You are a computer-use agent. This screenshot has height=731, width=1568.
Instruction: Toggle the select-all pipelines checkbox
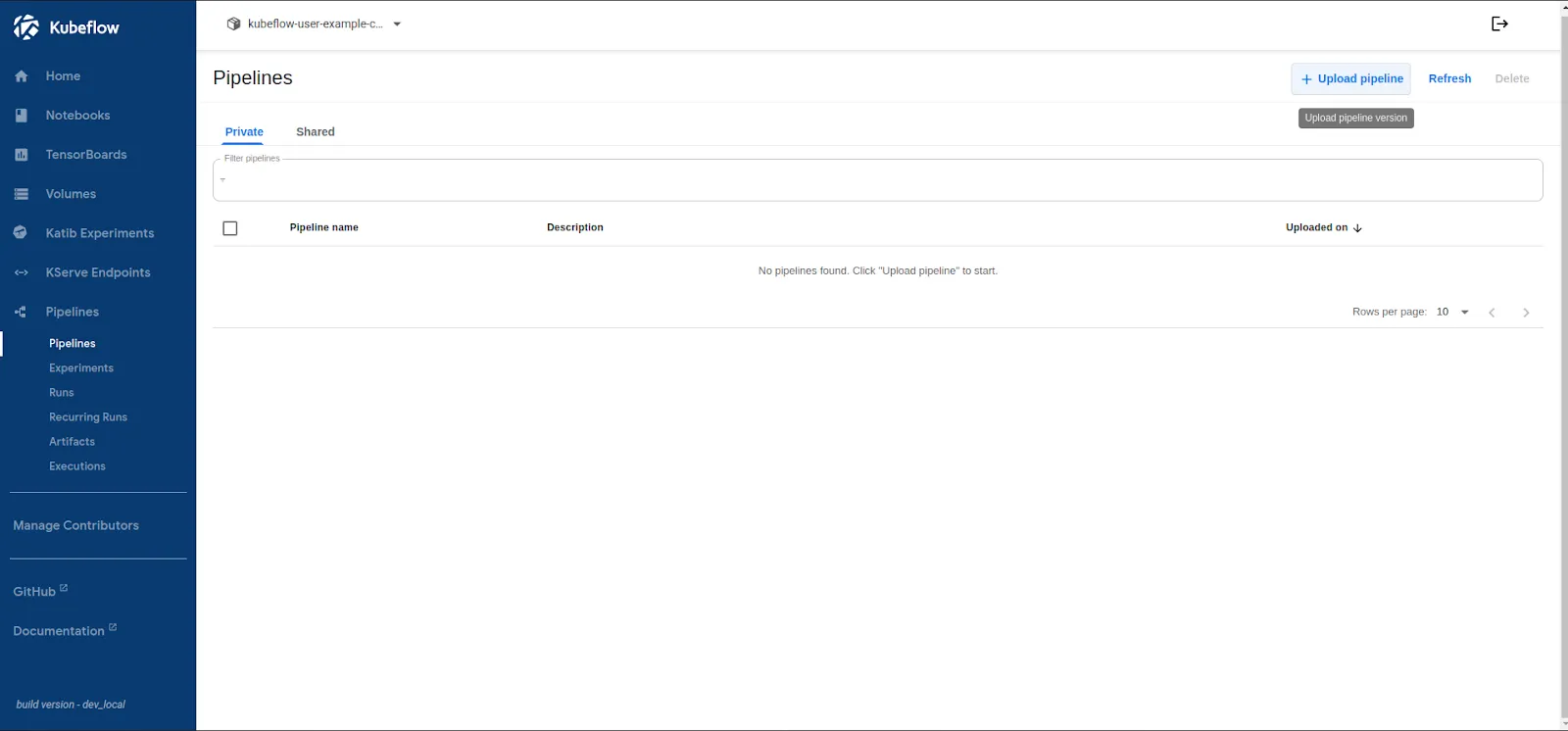click(x=230, y=228)
